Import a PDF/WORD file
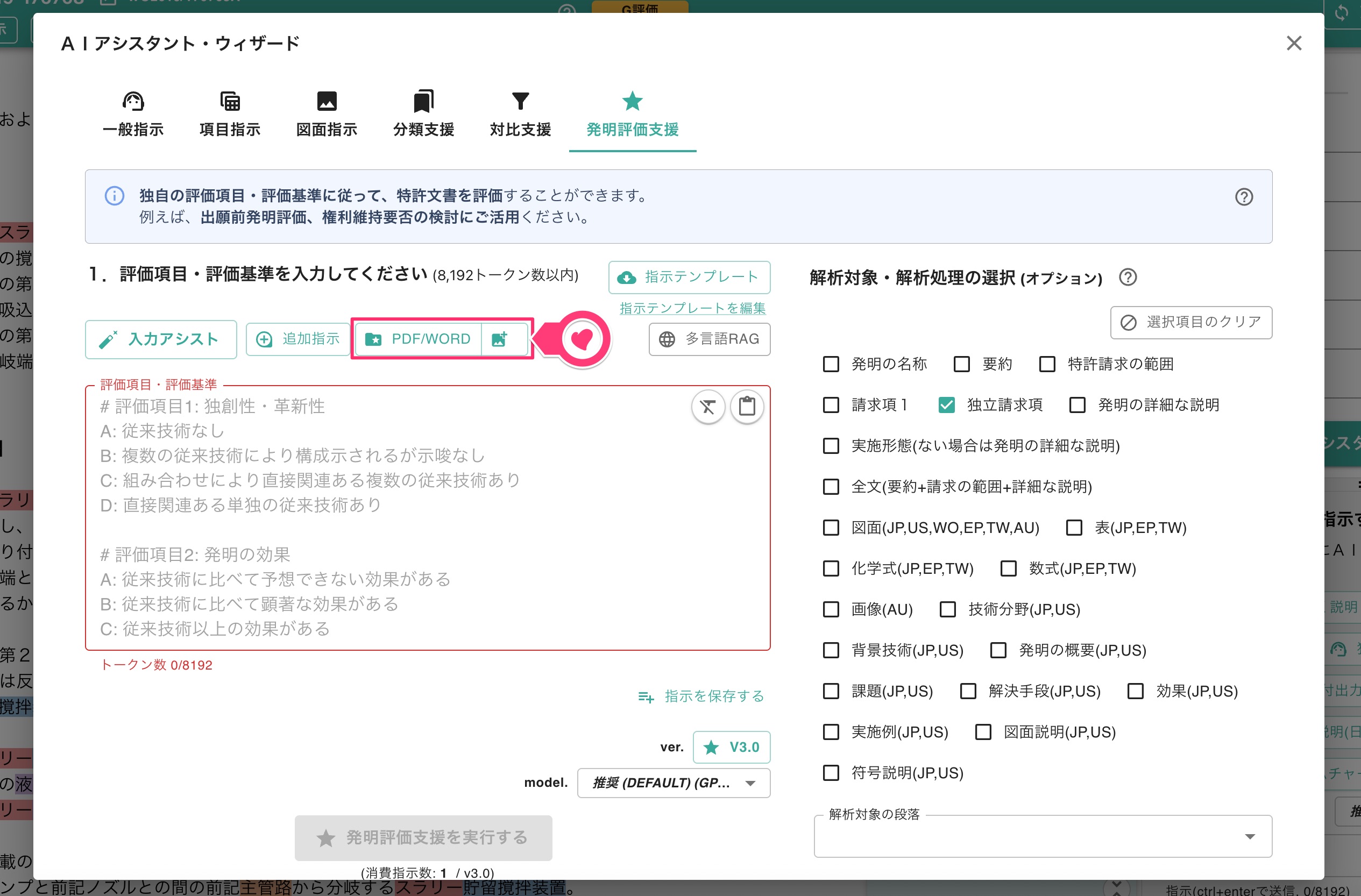Viewport: 1361px width, 896px height. coord(418,339)
